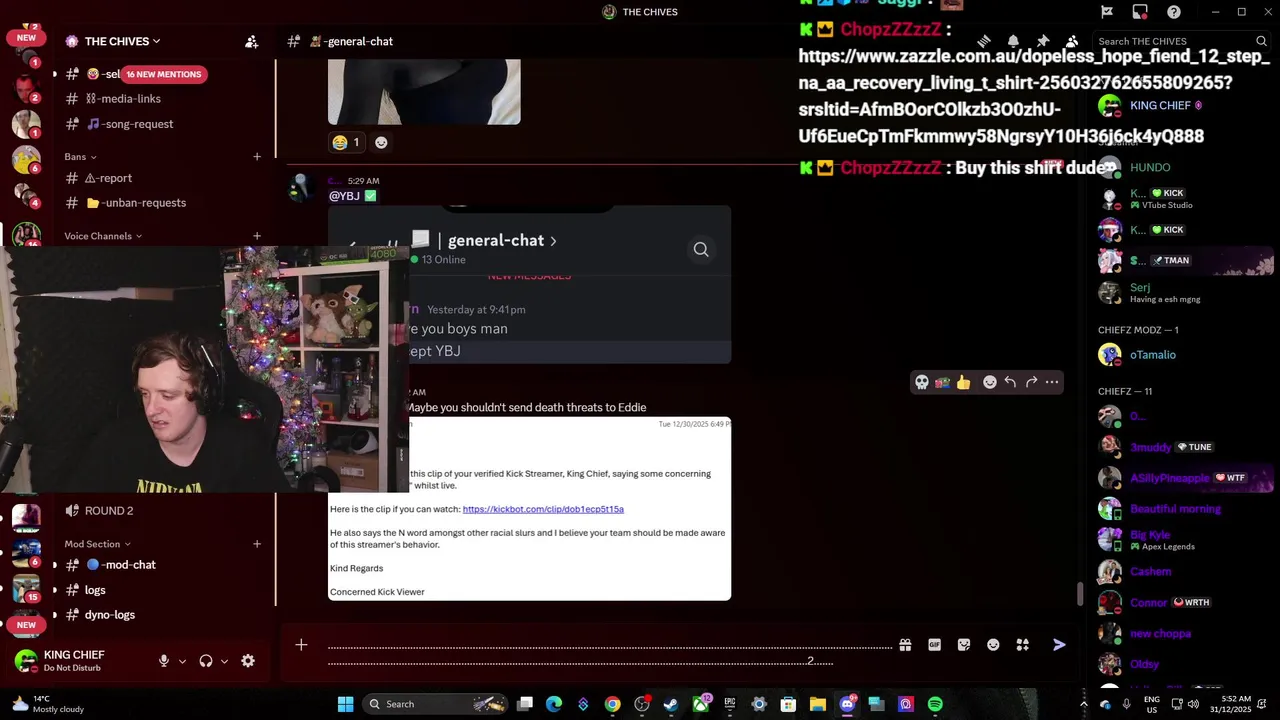Add a channel to Mod Section

point(257,544)
